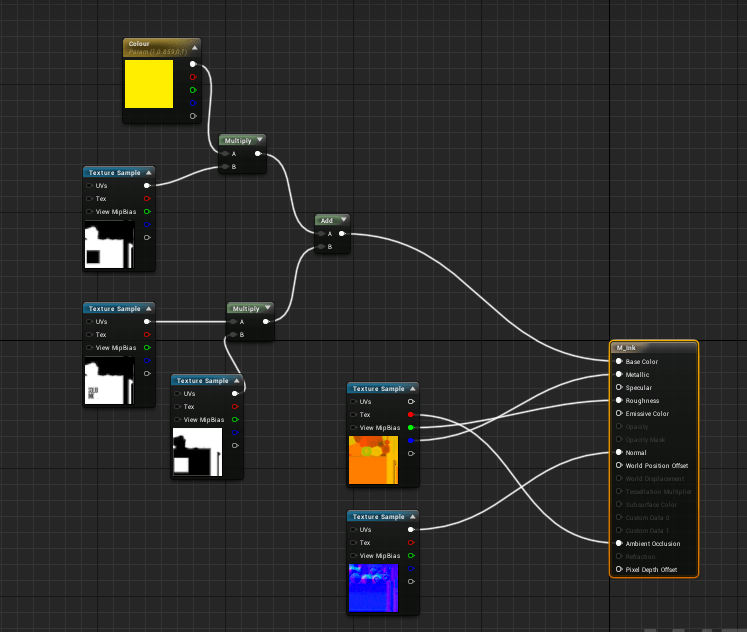Viewport: 747px width, 632px height.
Task: Click the Pixel Depth Offset pin on M_Ink
Action: point(619,569)
